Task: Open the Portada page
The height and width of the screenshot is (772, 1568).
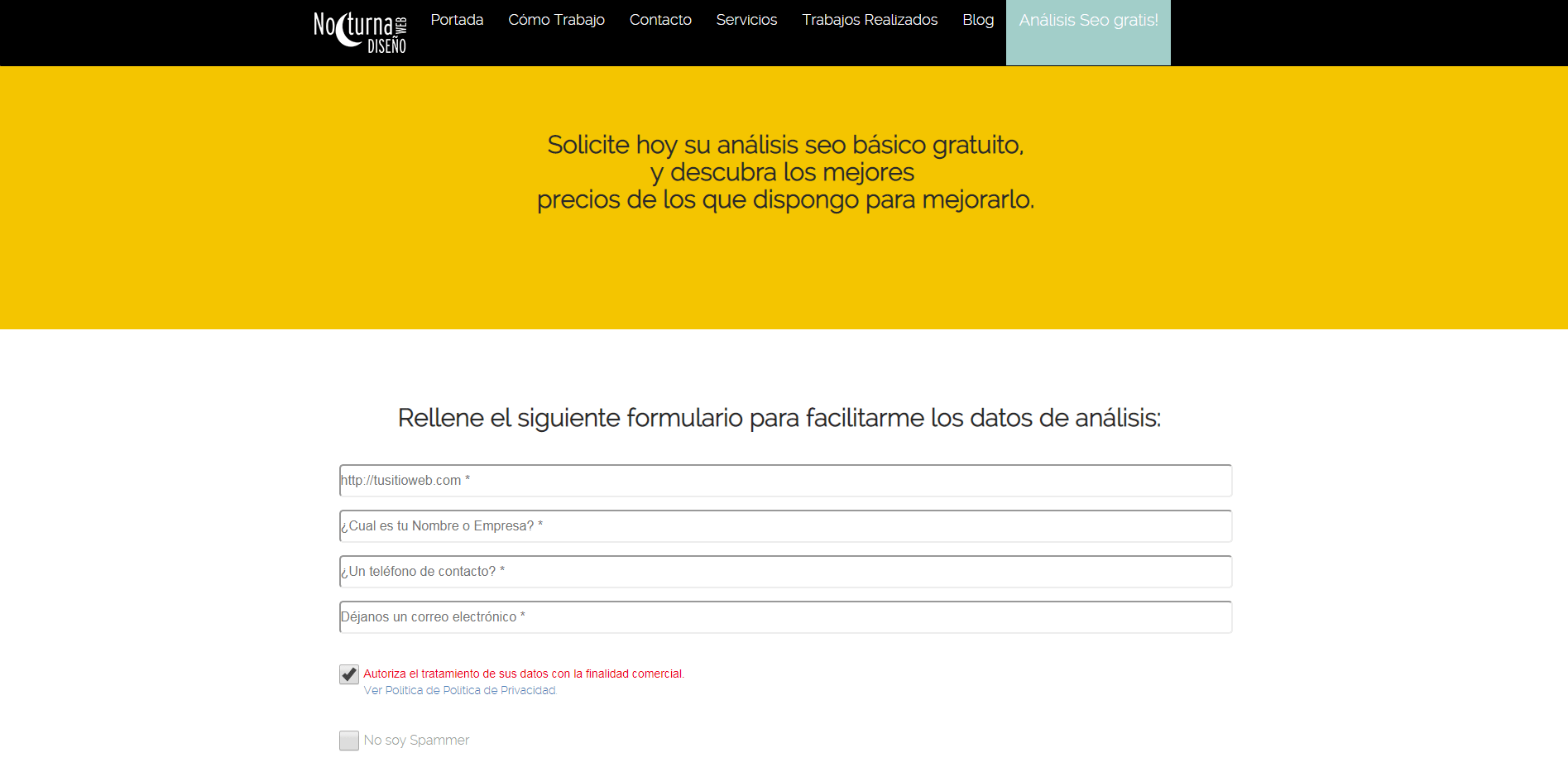Action: (456, 20)
